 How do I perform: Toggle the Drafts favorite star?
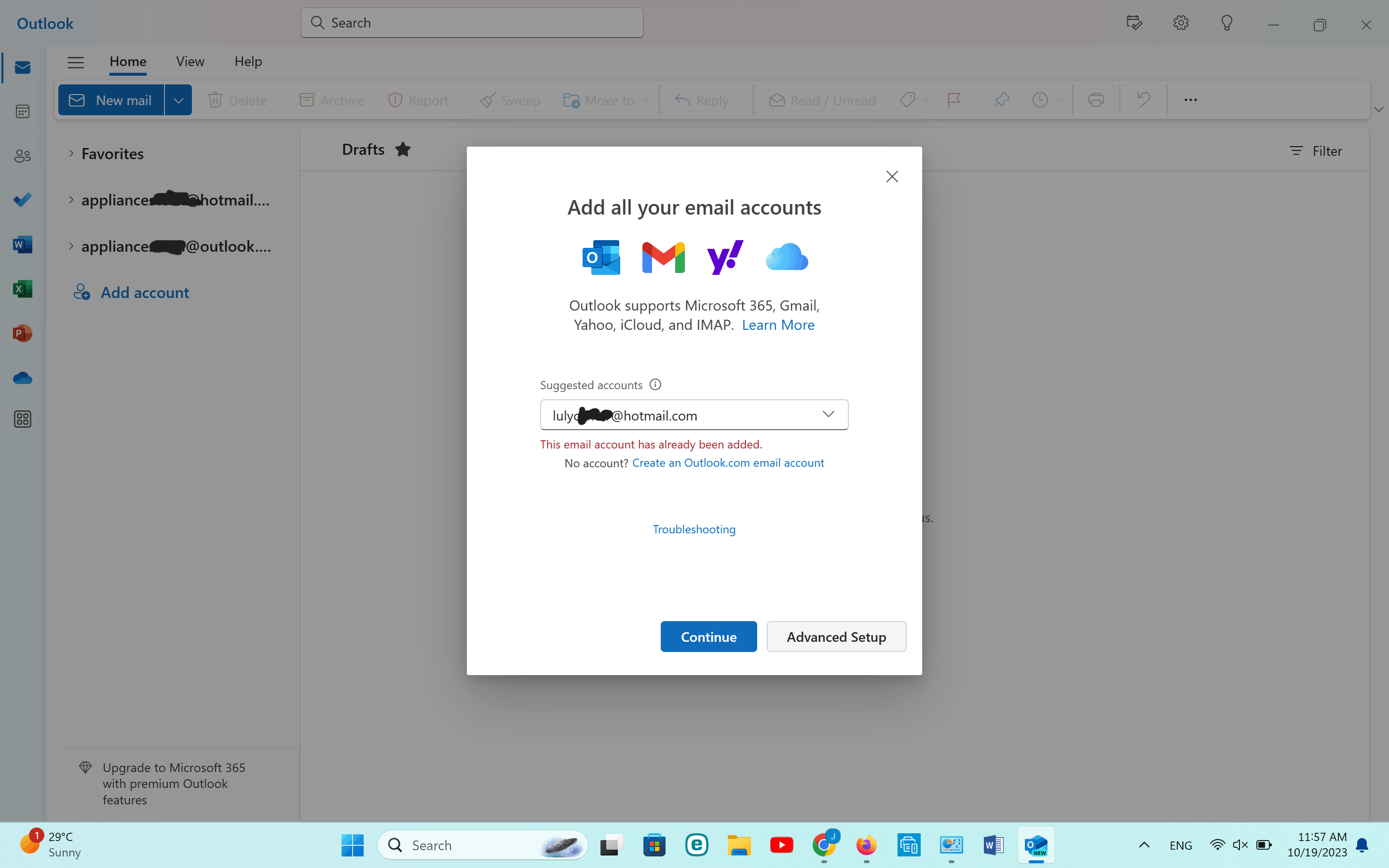[403, 150]
